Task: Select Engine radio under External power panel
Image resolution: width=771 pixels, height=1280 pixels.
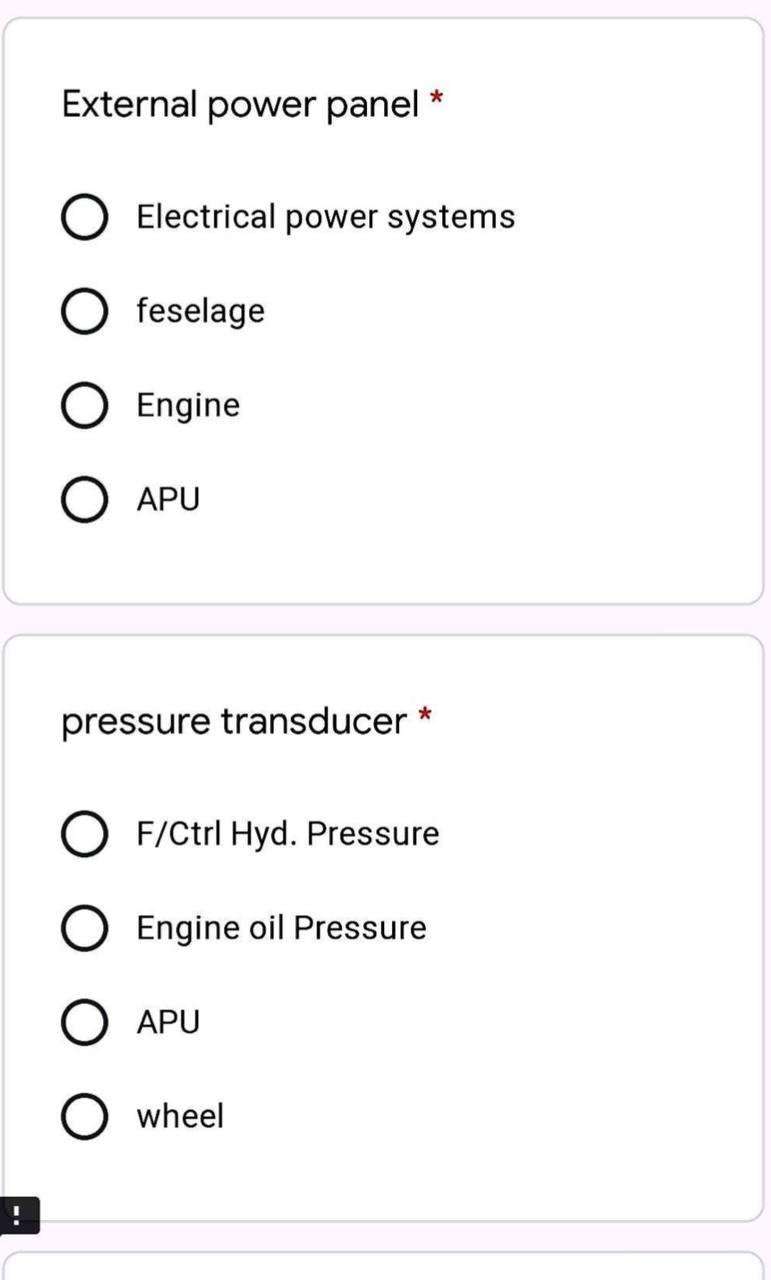Action: [85, 406]
